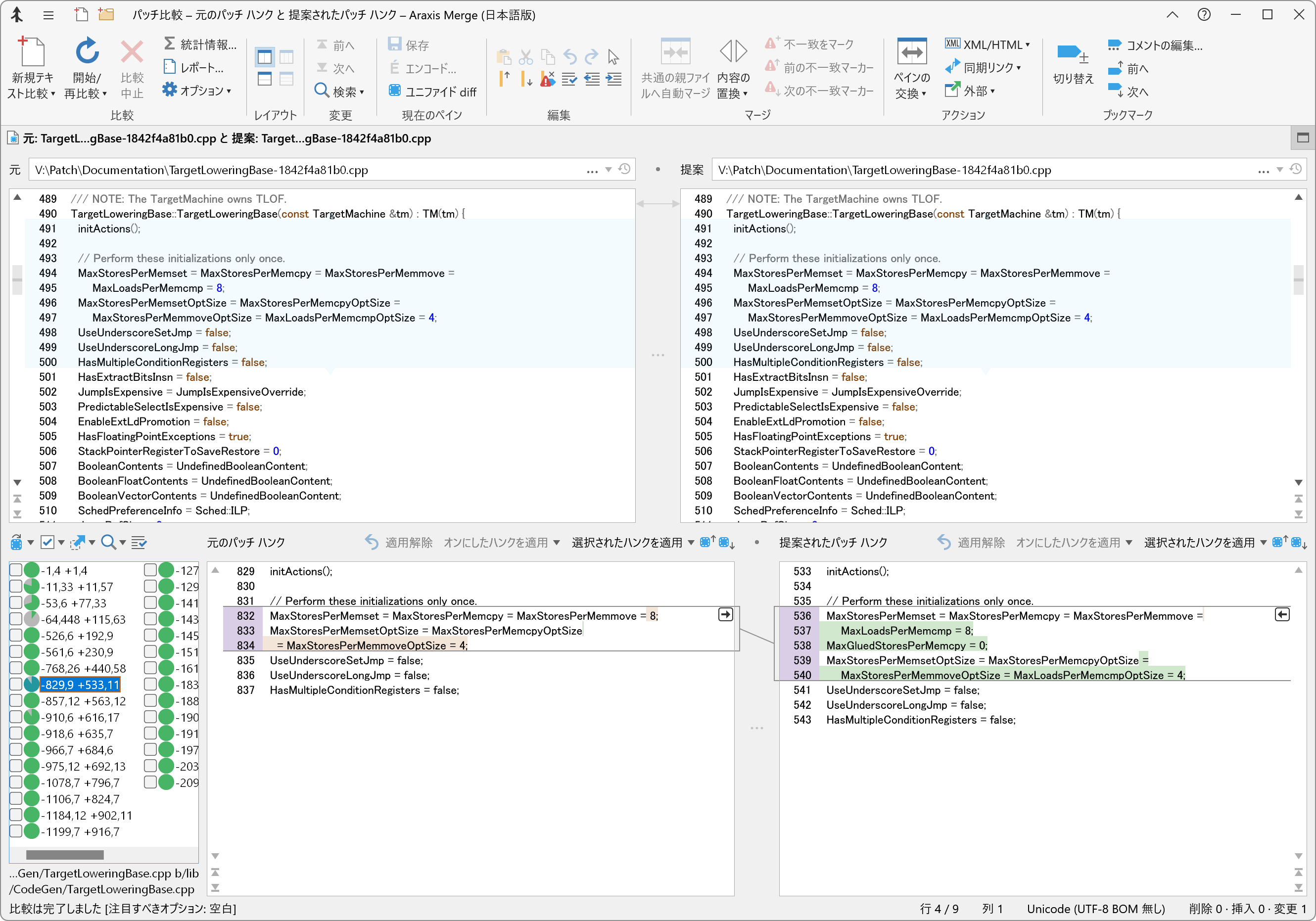Tick the checkbox for hunk -1199,7 +916,7

click(x=16, y=831)
